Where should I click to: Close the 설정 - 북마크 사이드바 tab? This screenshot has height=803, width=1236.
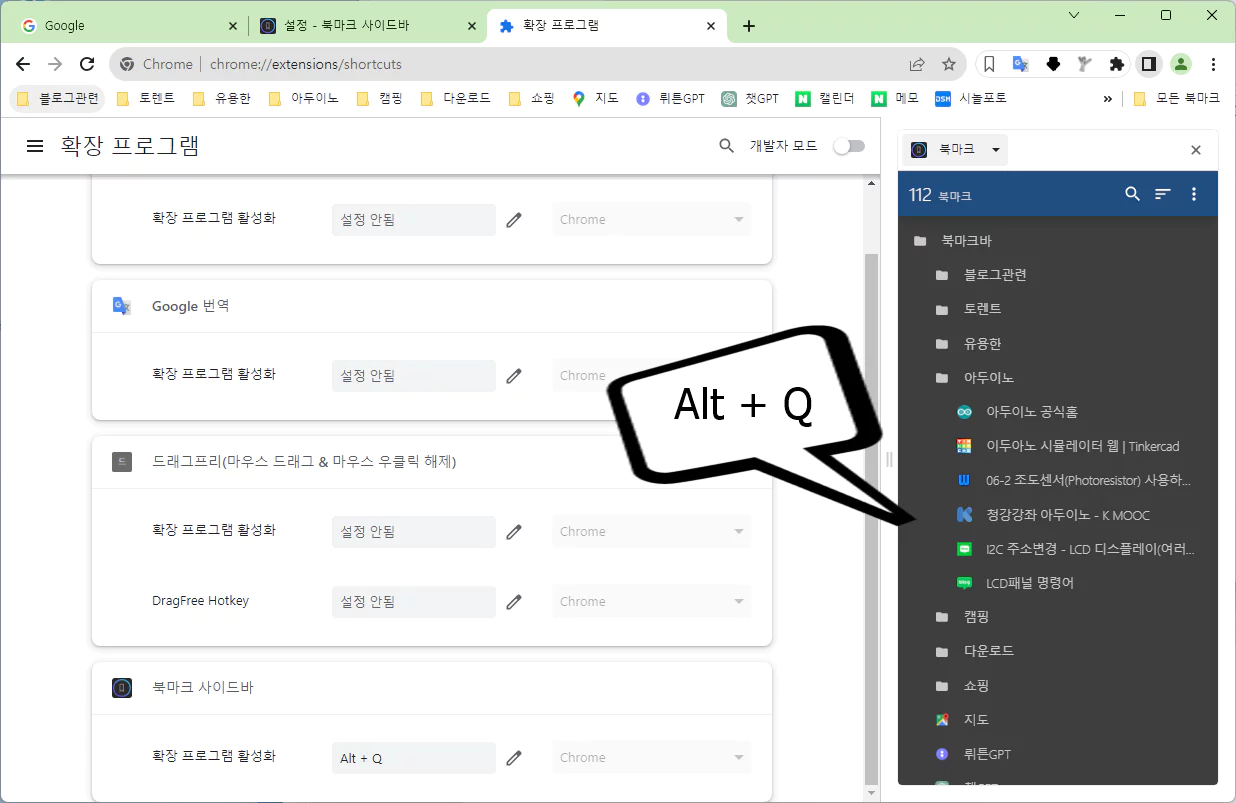472,26
